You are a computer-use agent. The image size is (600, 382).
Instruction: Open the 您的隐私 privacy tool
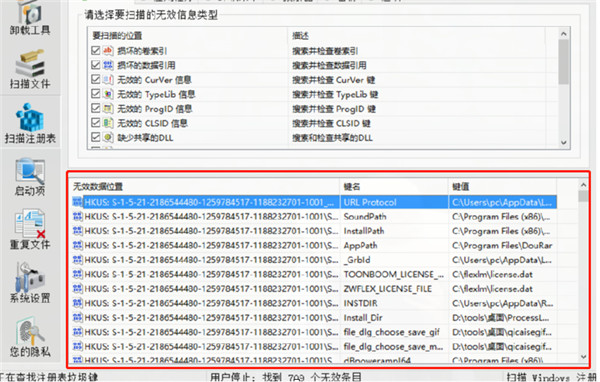tap(30, 337)
